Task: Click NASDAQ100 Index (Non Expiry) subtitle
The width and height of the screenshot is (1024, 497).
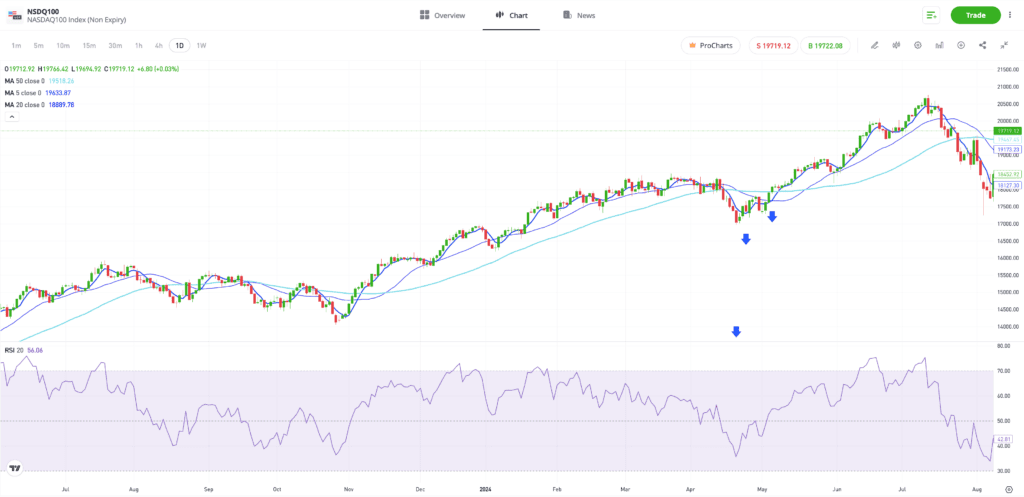Action: tap(76, 20)
